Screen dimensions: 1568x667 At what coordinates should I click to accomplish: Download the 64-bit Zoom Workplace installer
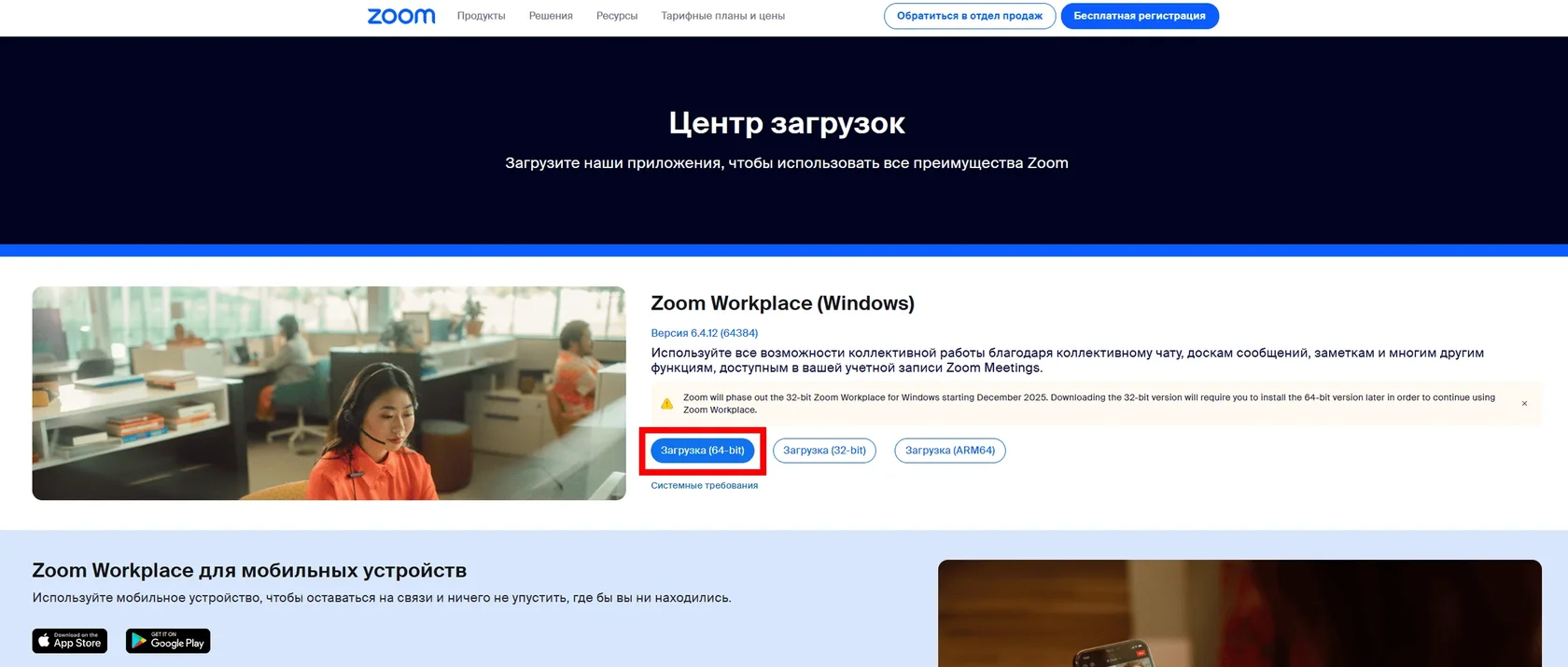(x=703, y=451)
